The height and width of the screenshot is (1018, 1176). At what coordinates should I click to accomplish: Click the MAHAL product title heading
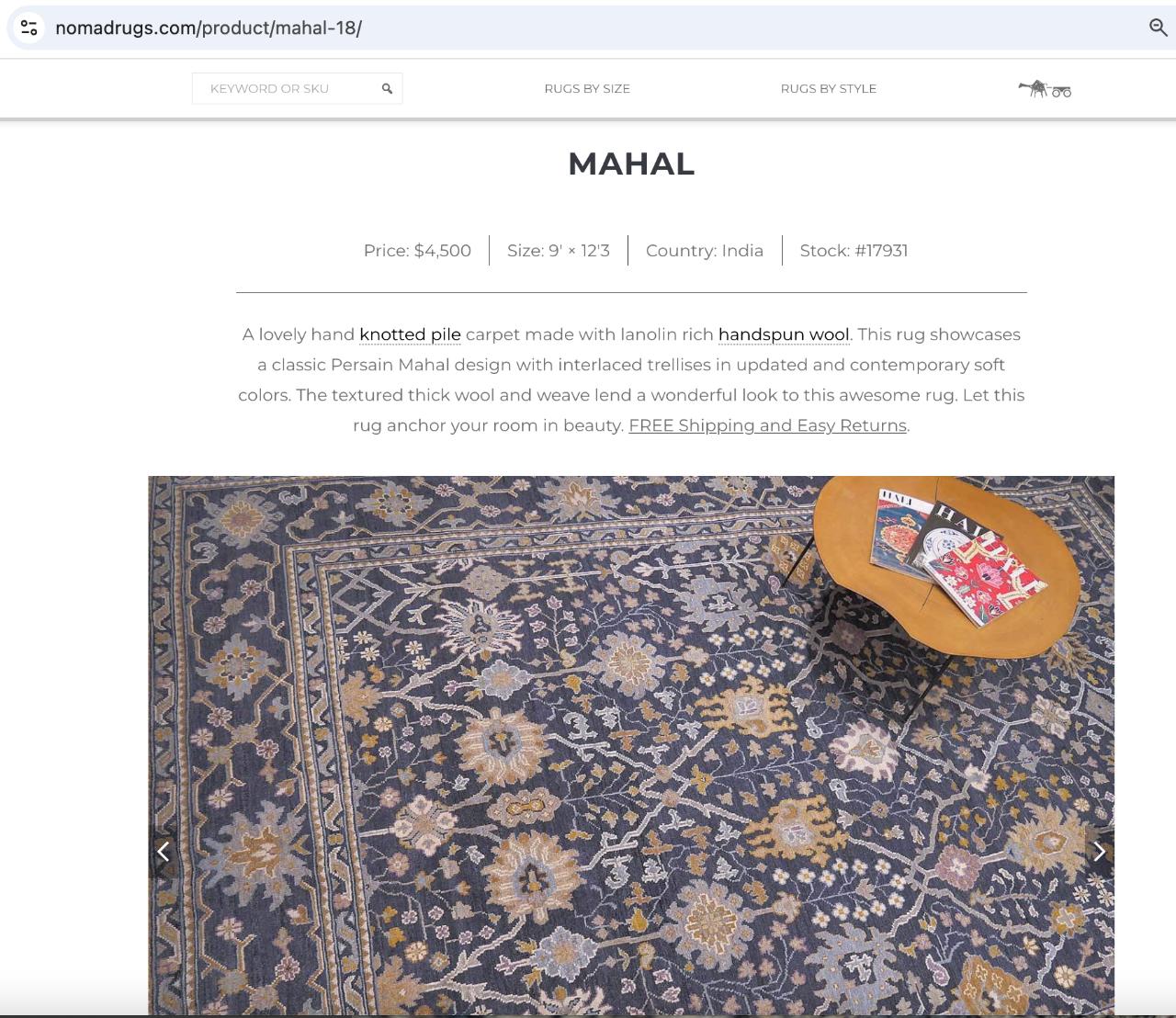pos(631,164)
